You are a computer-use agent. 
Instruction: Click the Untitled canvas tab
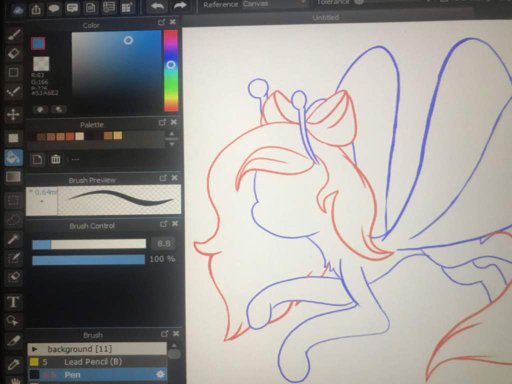(326, 17)
